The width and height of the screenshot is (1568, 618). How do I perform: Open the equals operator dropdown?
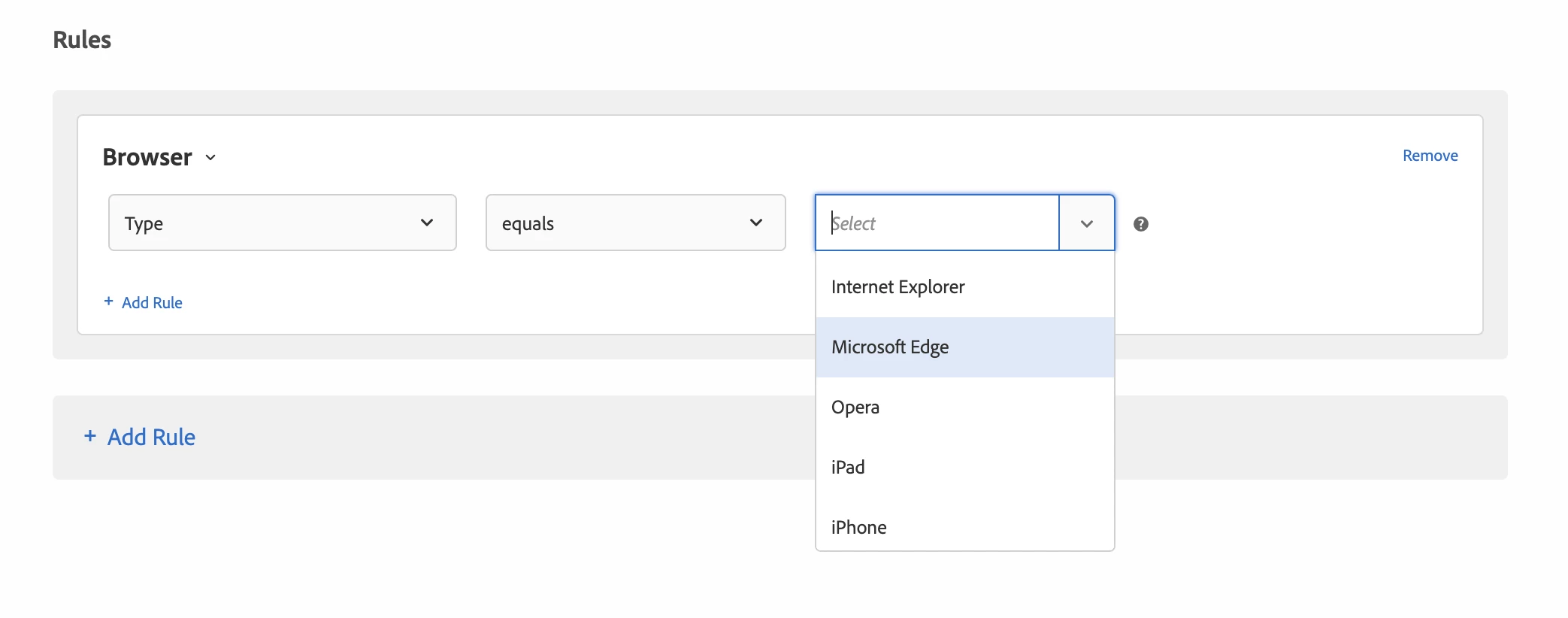(x=635, y=223)
